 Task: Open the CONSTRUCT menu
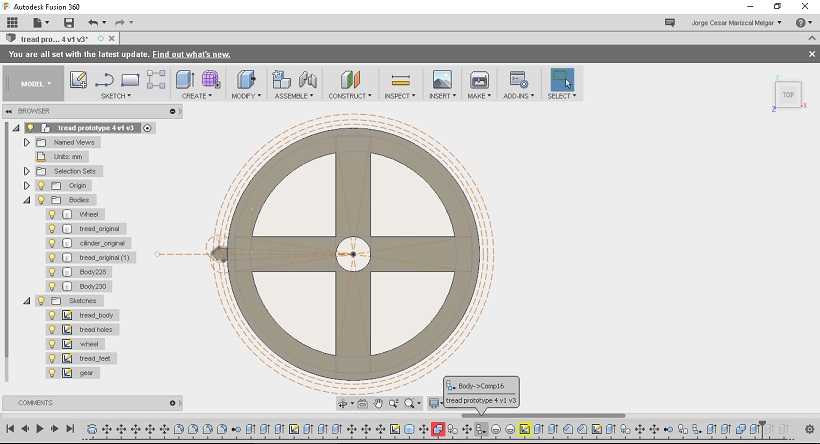click(350, 96)
